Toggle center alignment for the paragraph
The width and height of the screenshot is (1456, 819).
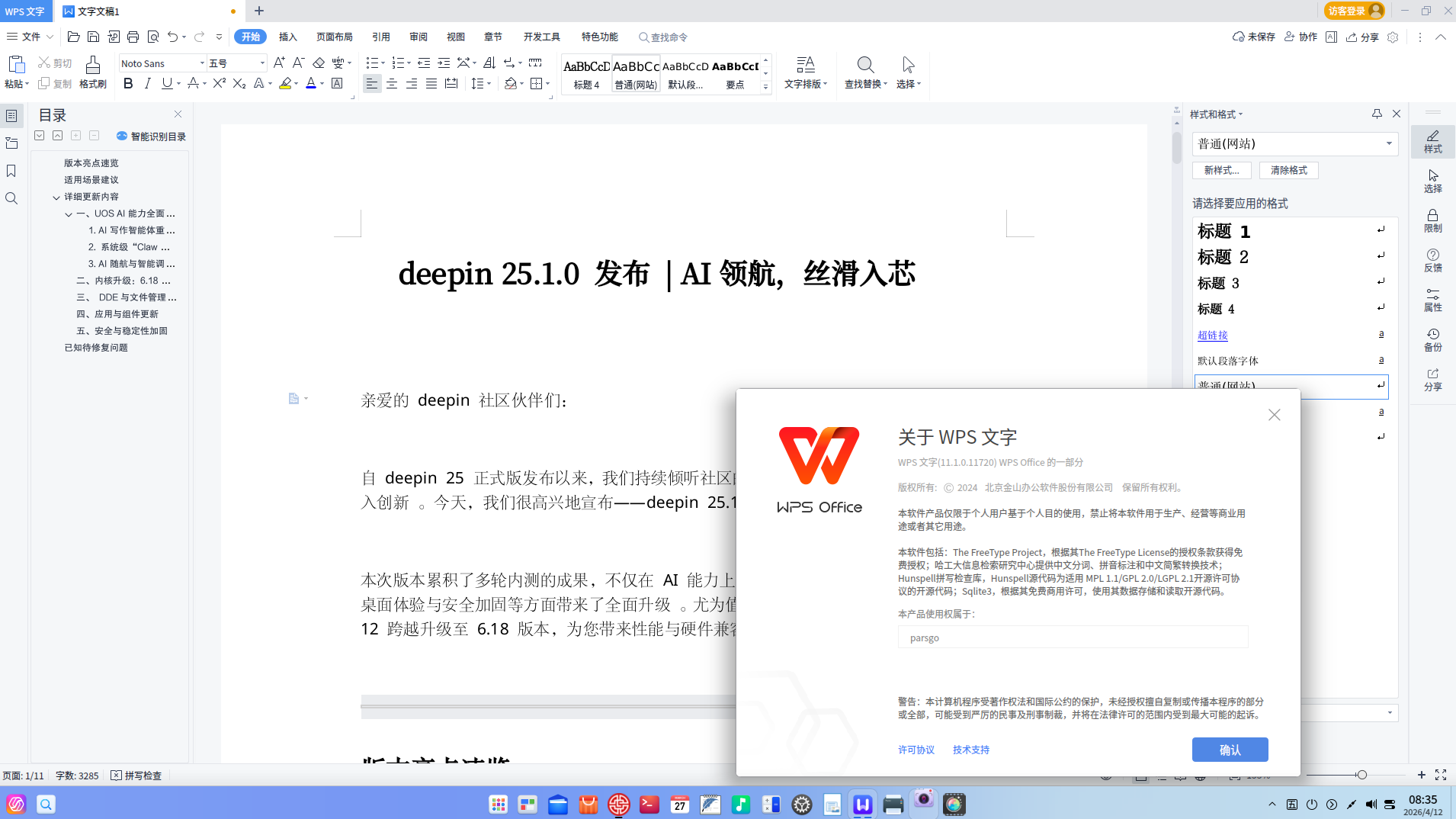coord(392,84)
